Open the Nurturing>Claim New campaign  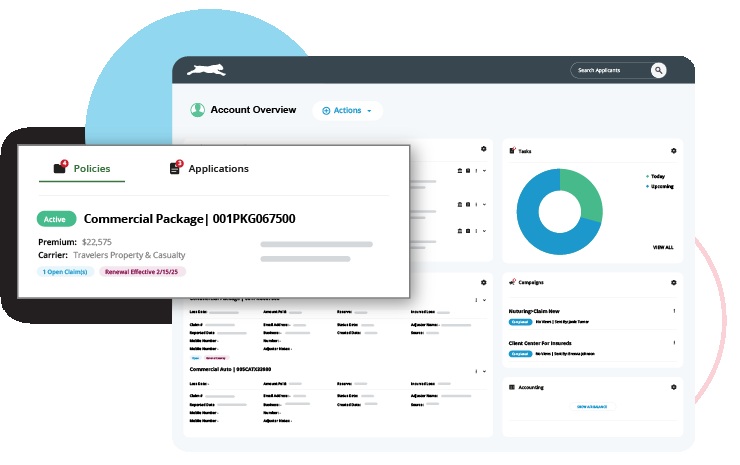(x=534, y=311)
